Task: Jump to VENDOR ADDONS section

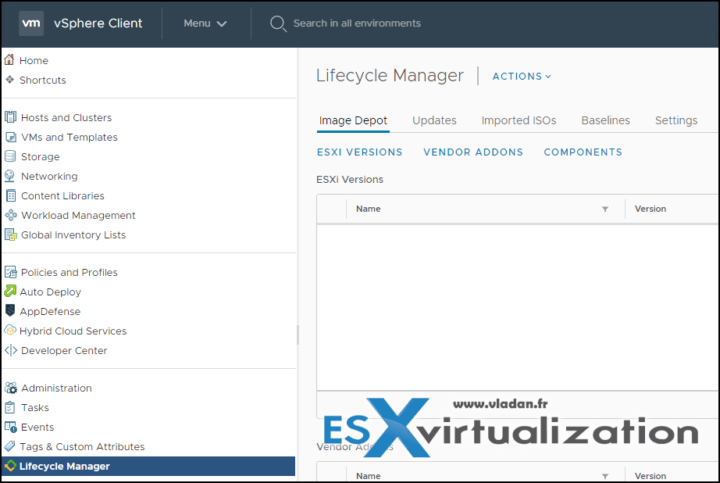Action: [473, 152]
